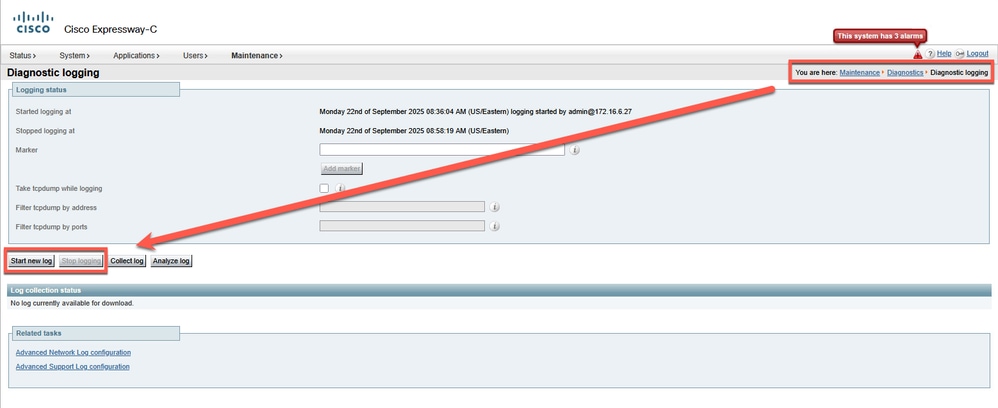Enable Take tcpdump while logging checkbox
The width and height of the screenshot is (998, 408).
[325, 188]
